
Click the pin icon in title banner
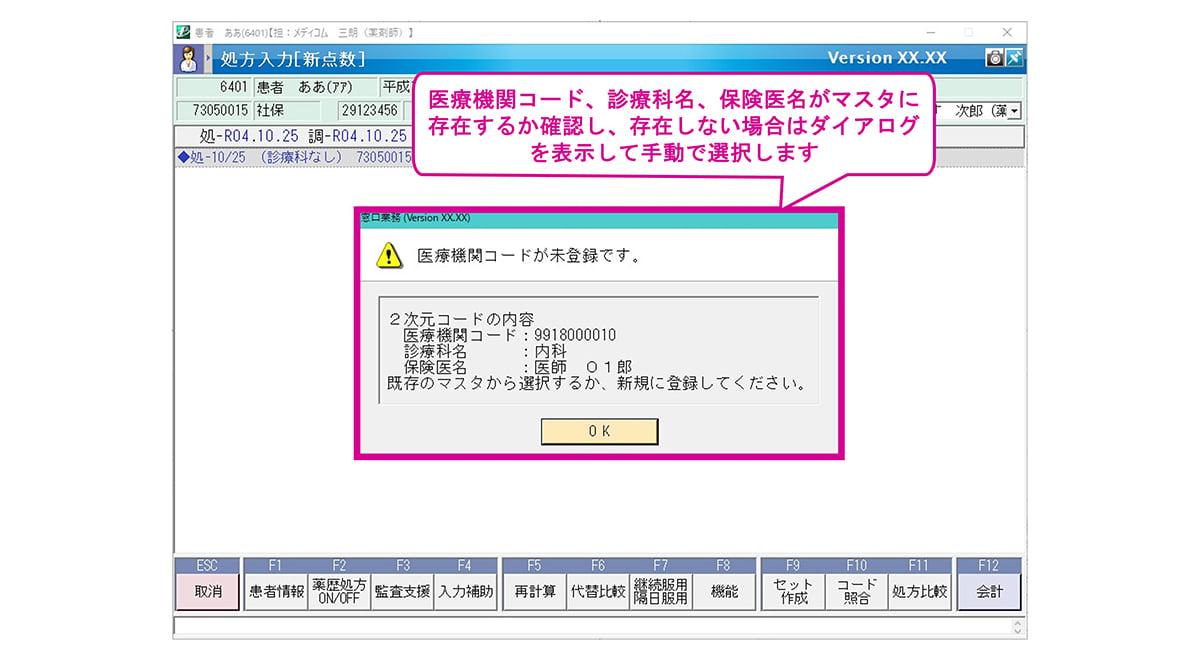(x=1014, y=58)
